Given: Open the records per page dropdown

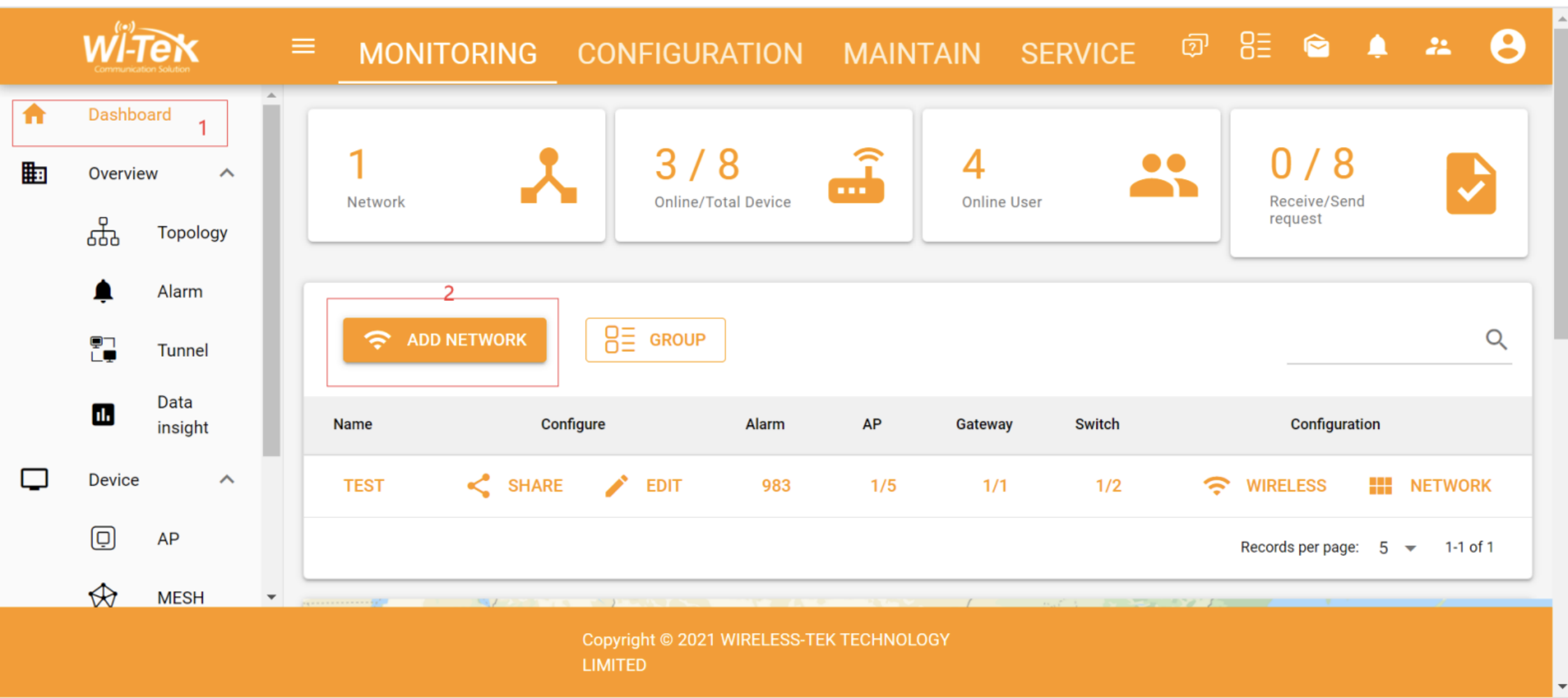Looking at the screenshot, I should tap(1398, 547).
